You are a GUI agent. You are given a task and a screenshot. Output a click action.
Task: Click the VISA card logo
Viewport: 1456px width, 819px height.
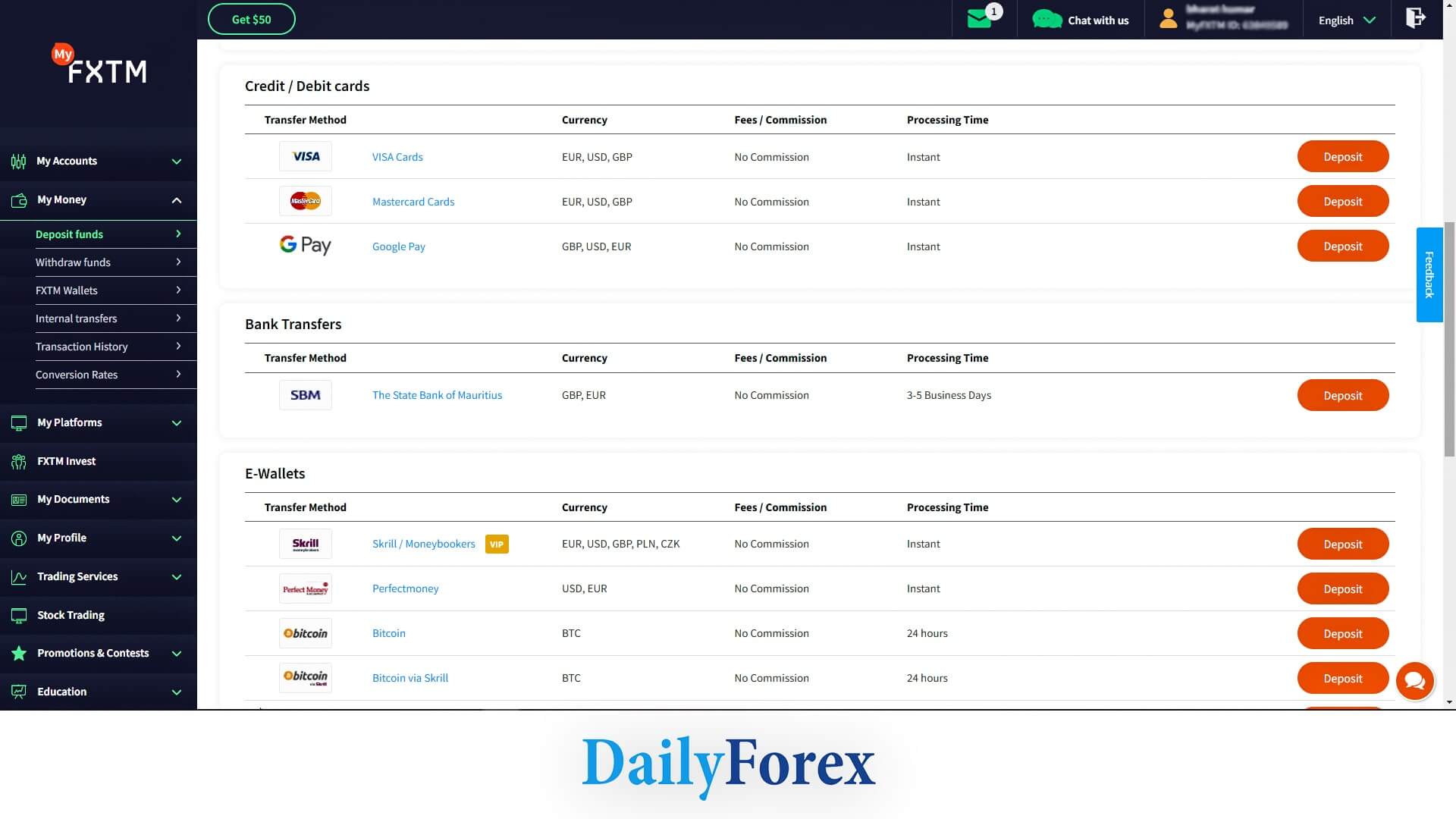[305, 156]
